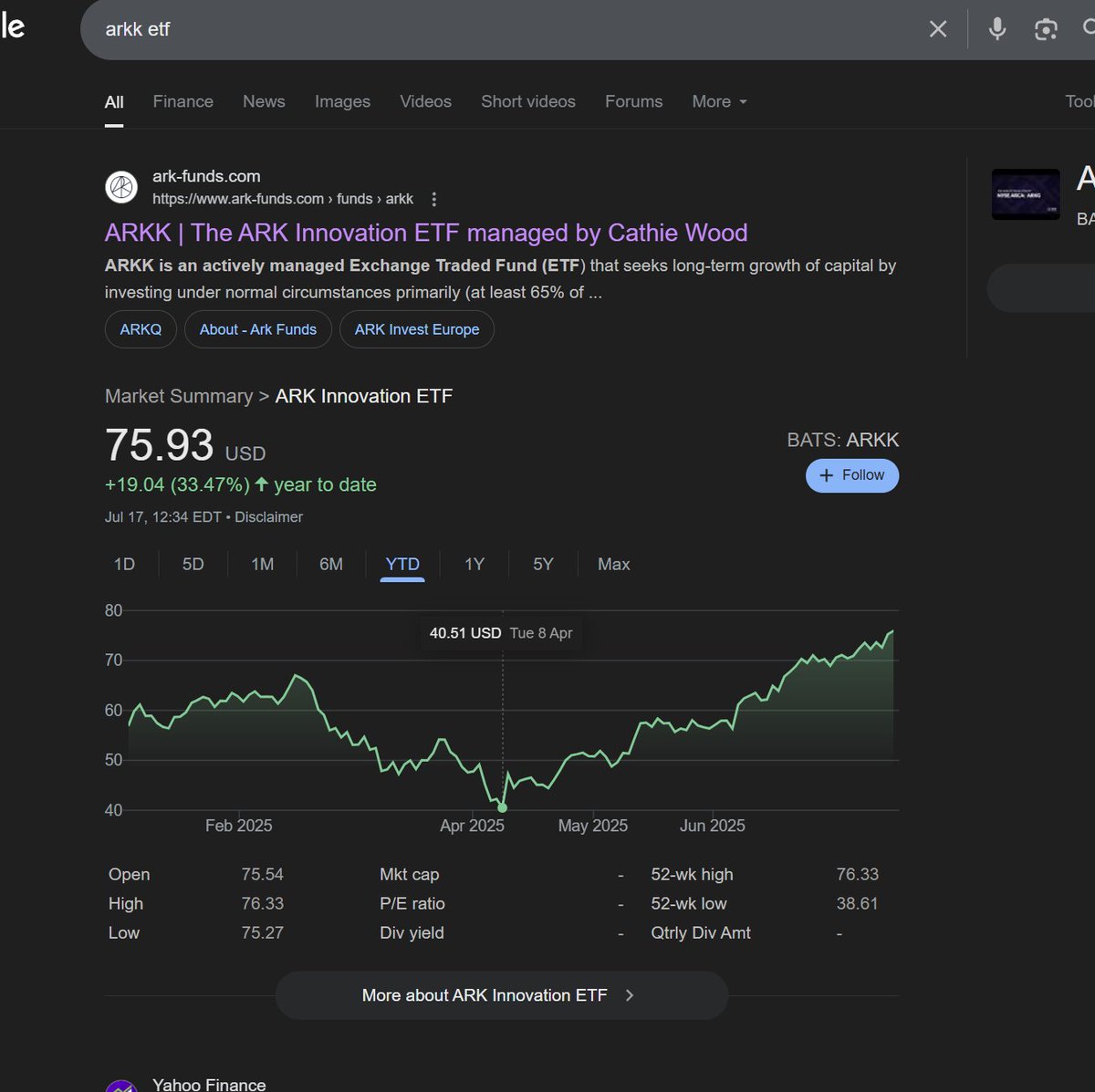Select the 5Y chart range
Screen dimensions: 1095x1092
click(x=544, y=565)
